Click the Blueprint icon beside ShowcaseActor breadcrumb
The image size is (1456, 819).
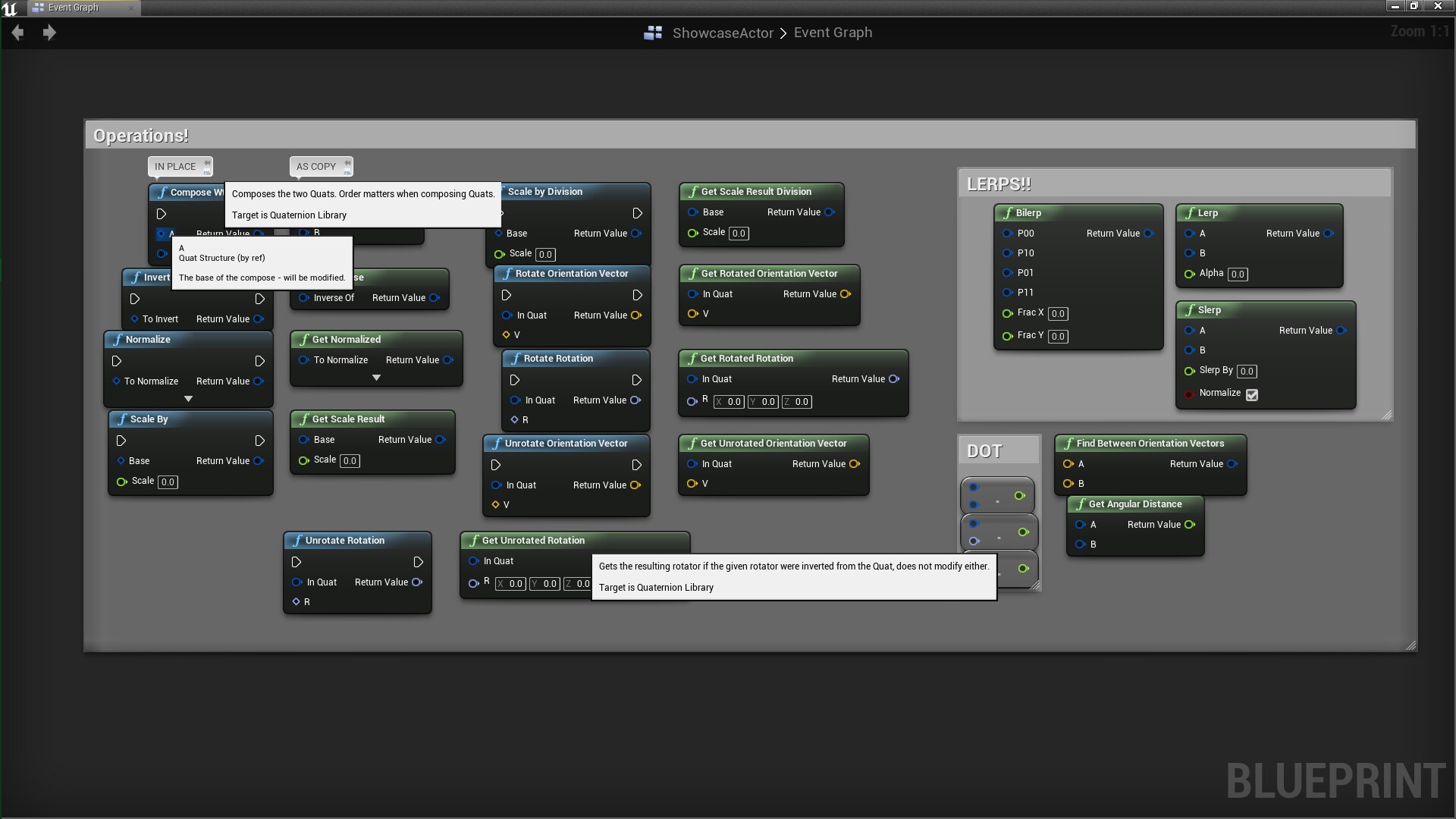652,32
